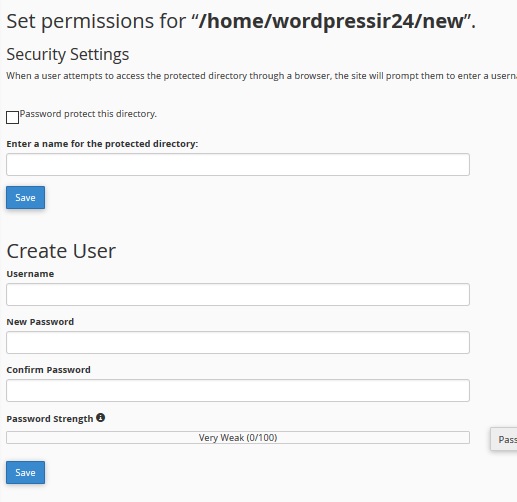
Task: Focus the Confirm Password field
Action: click(238, 390)
